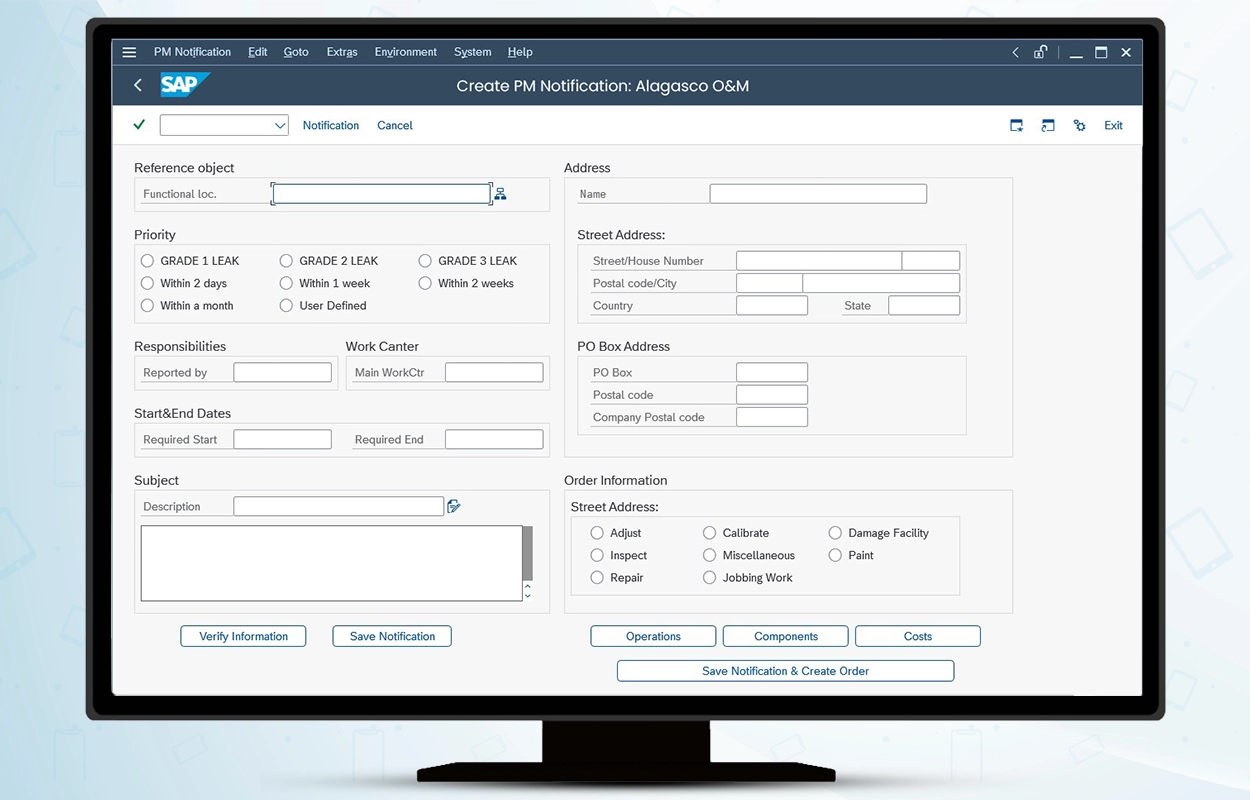Open the Components button
Viewport: 1250px width, 800px height.
pos(786,636)
